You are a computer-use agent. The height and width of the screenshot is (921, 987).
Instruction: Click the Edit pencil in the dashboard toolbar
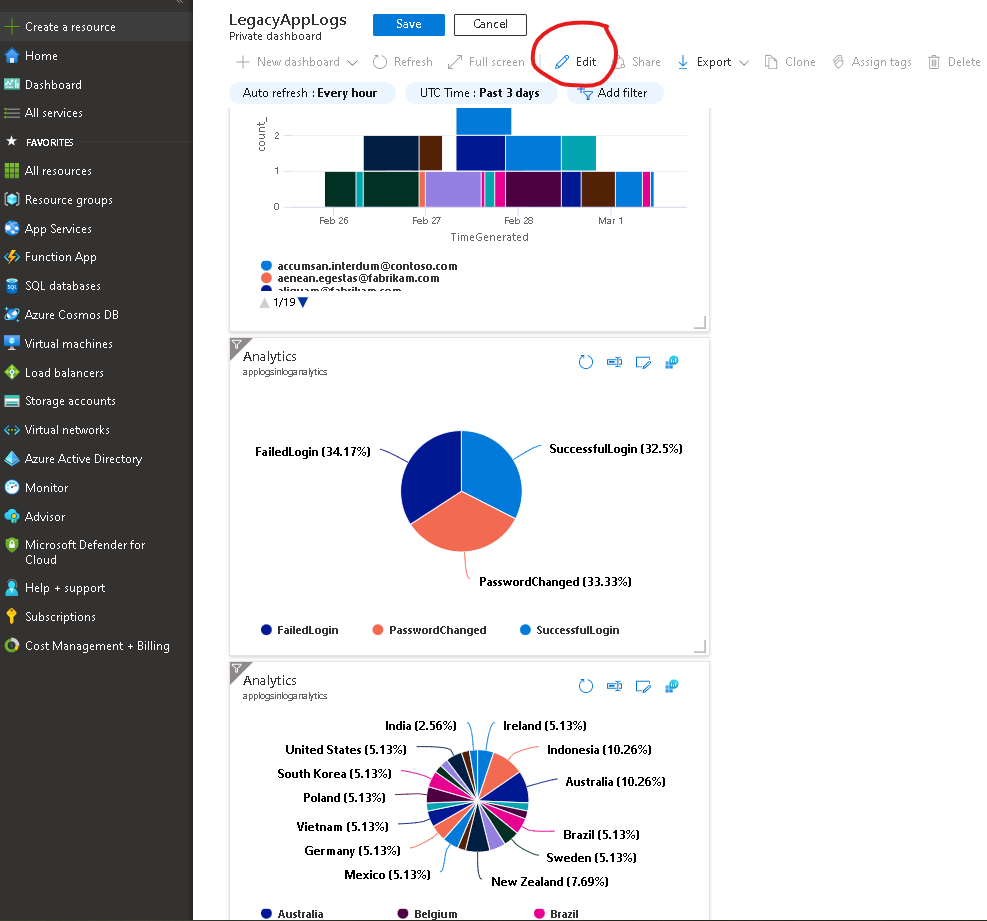562,62
